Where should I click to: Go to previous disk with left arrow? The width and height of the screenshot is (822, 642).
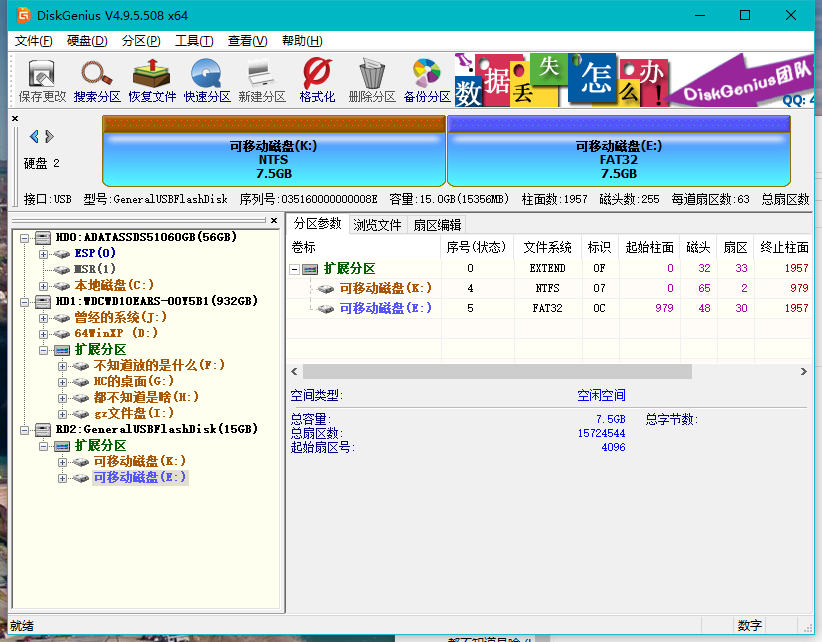click(x=34, y=136)
